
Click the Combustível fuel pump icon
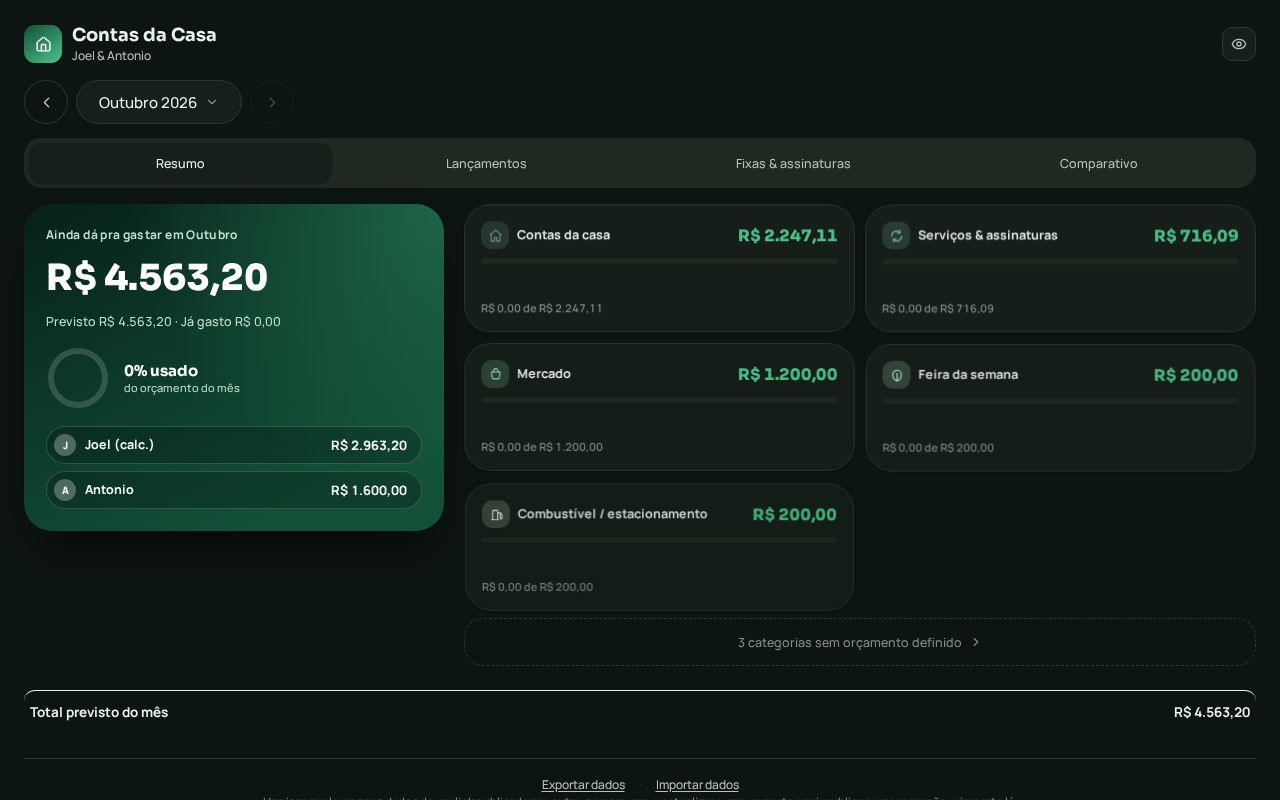coord(496,514)
